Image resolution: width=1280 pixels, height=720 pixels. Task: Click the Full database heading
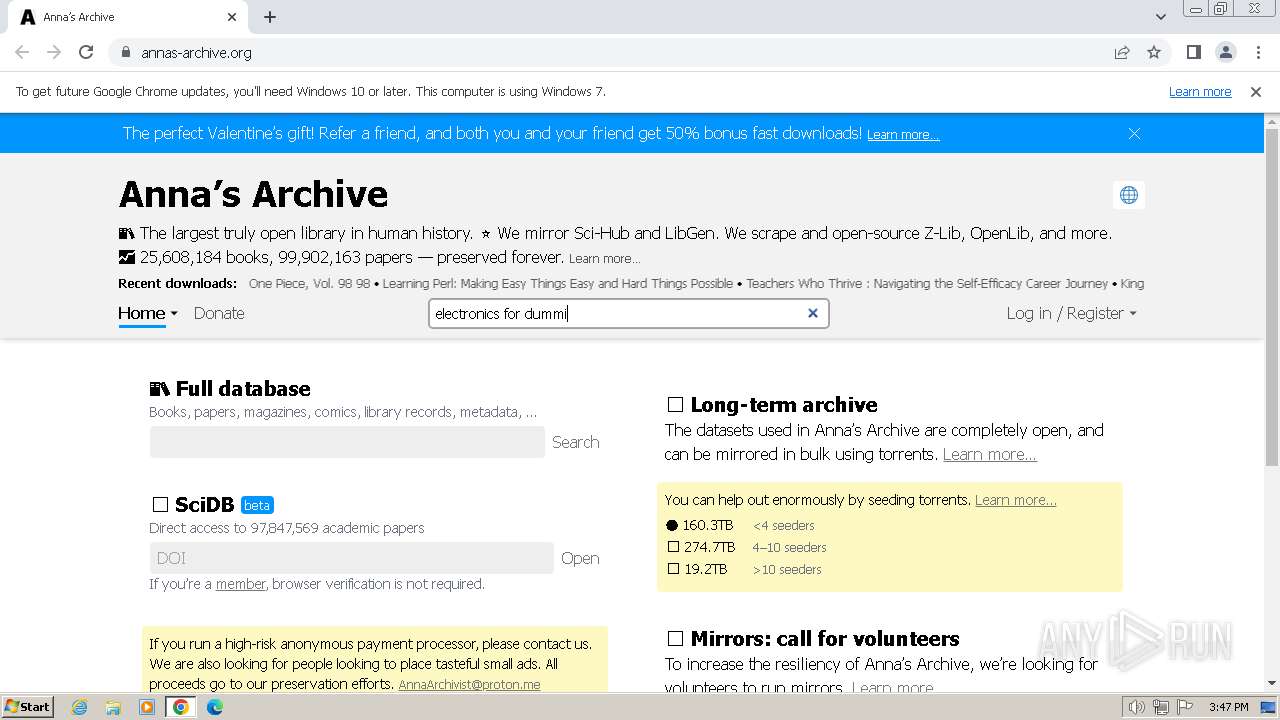coord(243,389)
